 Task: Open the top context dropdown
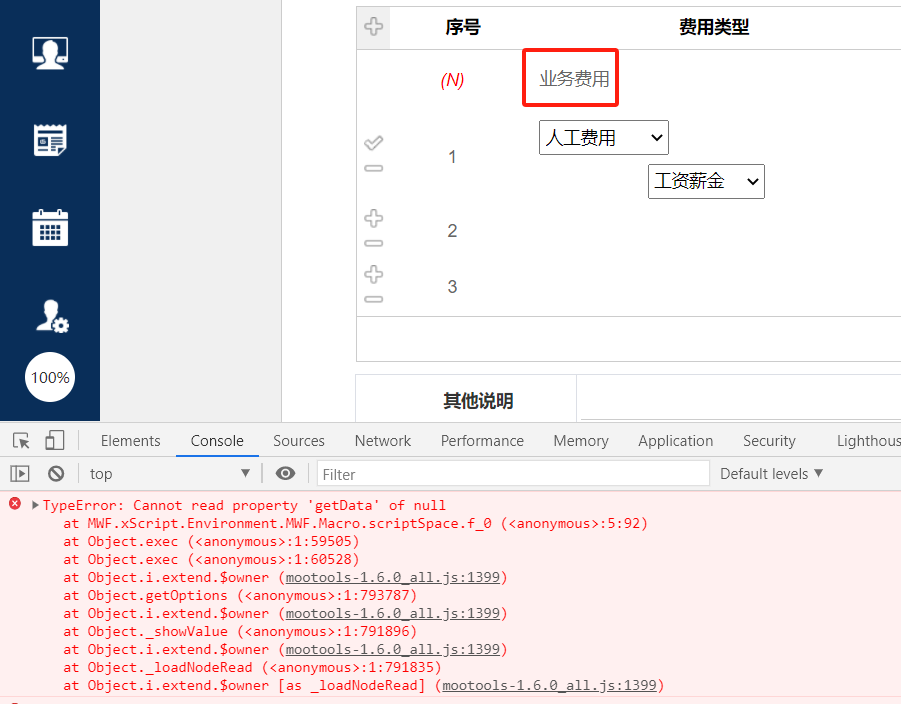tap(170, 474)
